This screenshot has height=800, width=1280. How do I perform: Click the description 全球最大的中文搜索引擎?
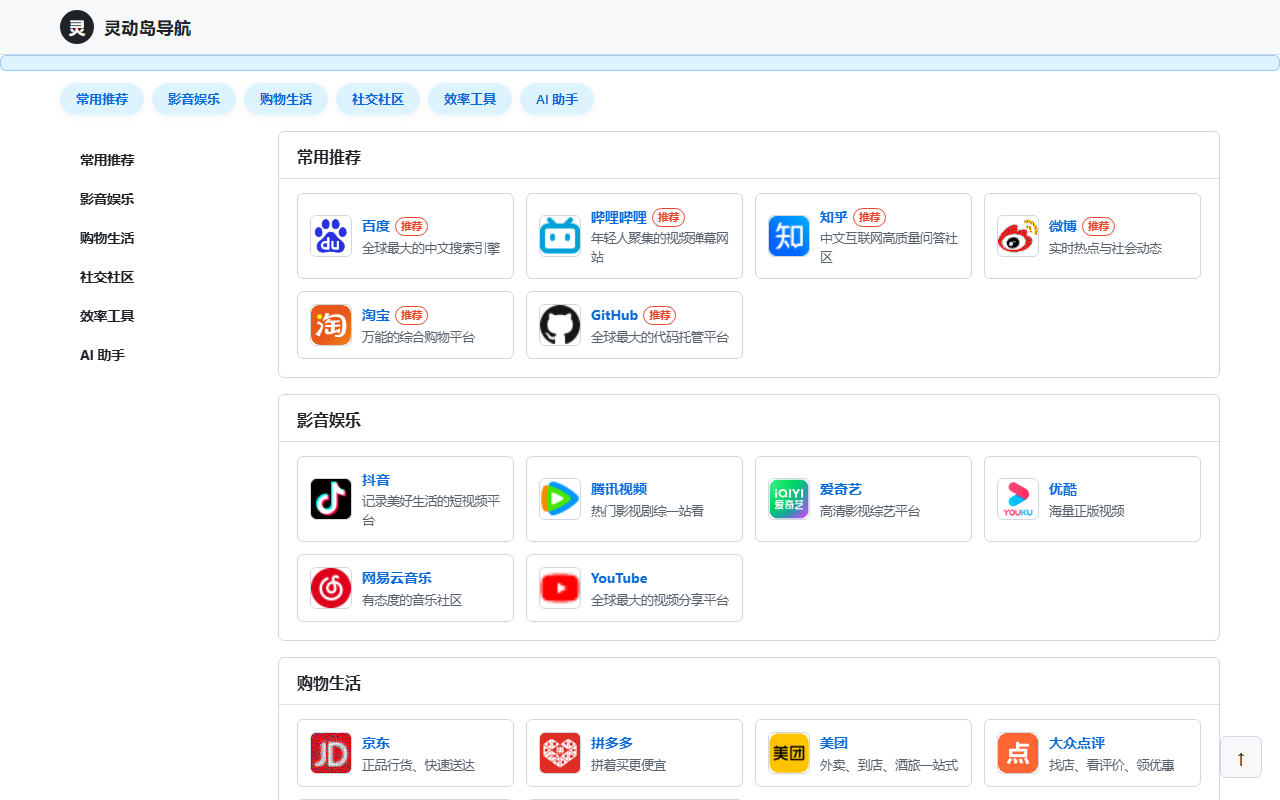click(x=431, y=248)
